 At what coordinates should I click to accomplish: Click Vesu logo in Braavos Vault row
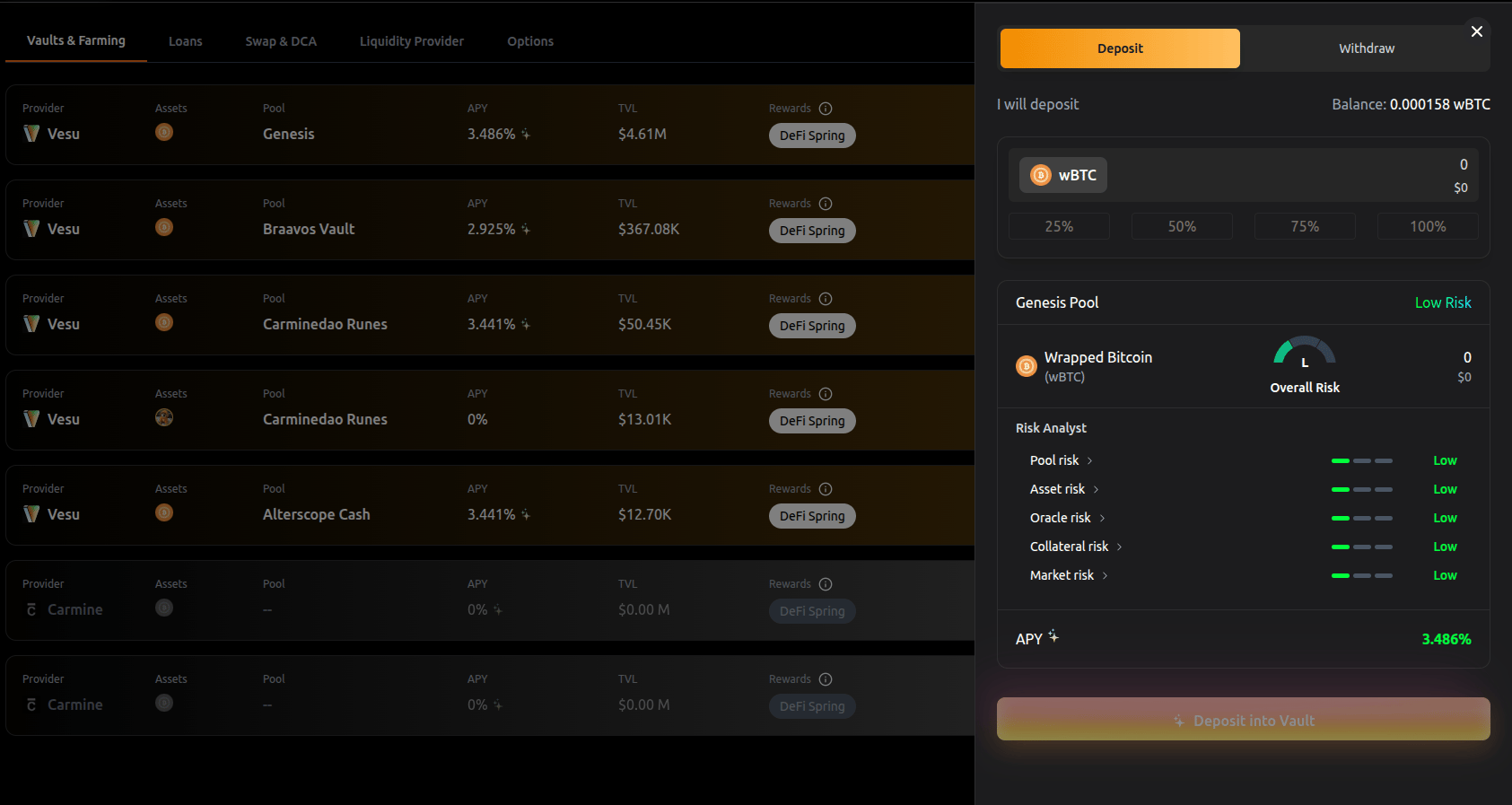(31, 229)
